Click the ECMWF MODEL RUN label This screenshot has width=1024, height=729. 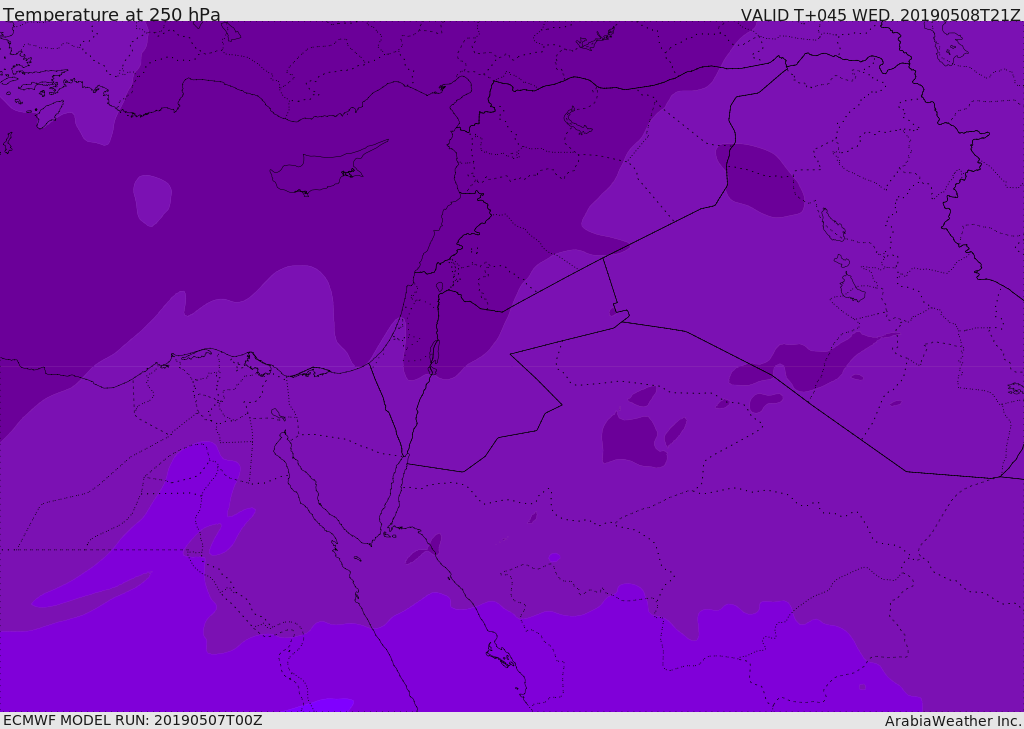point(133,720)
